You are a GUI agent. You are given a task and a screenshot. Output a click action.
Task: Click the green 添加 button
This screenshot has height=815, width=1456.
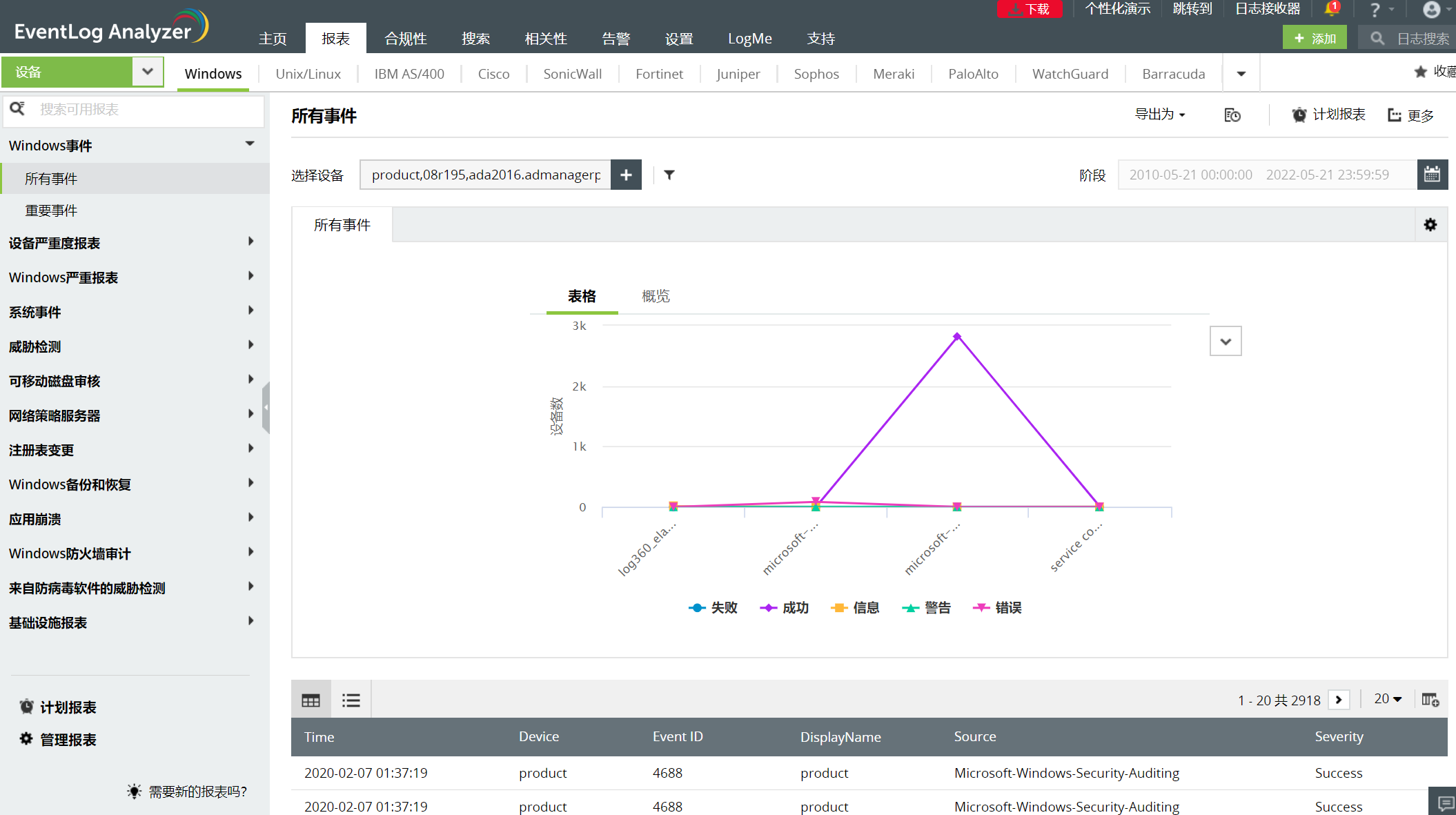pos(1314,39)
